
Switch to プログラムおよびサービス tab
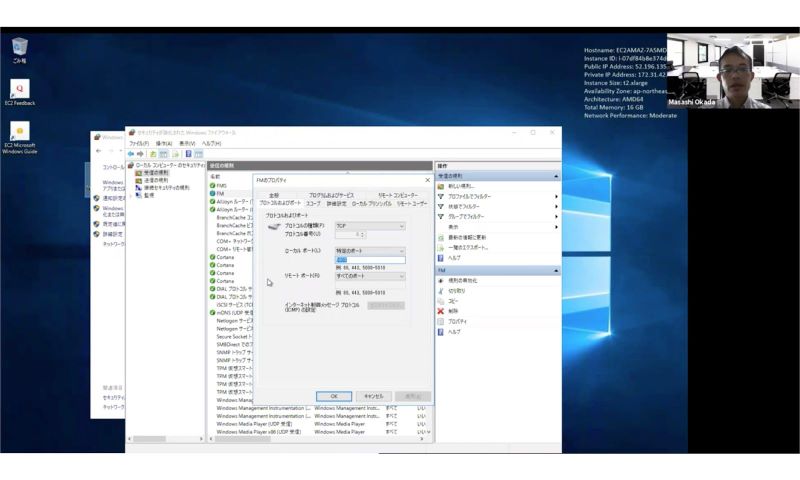(331, 195)
